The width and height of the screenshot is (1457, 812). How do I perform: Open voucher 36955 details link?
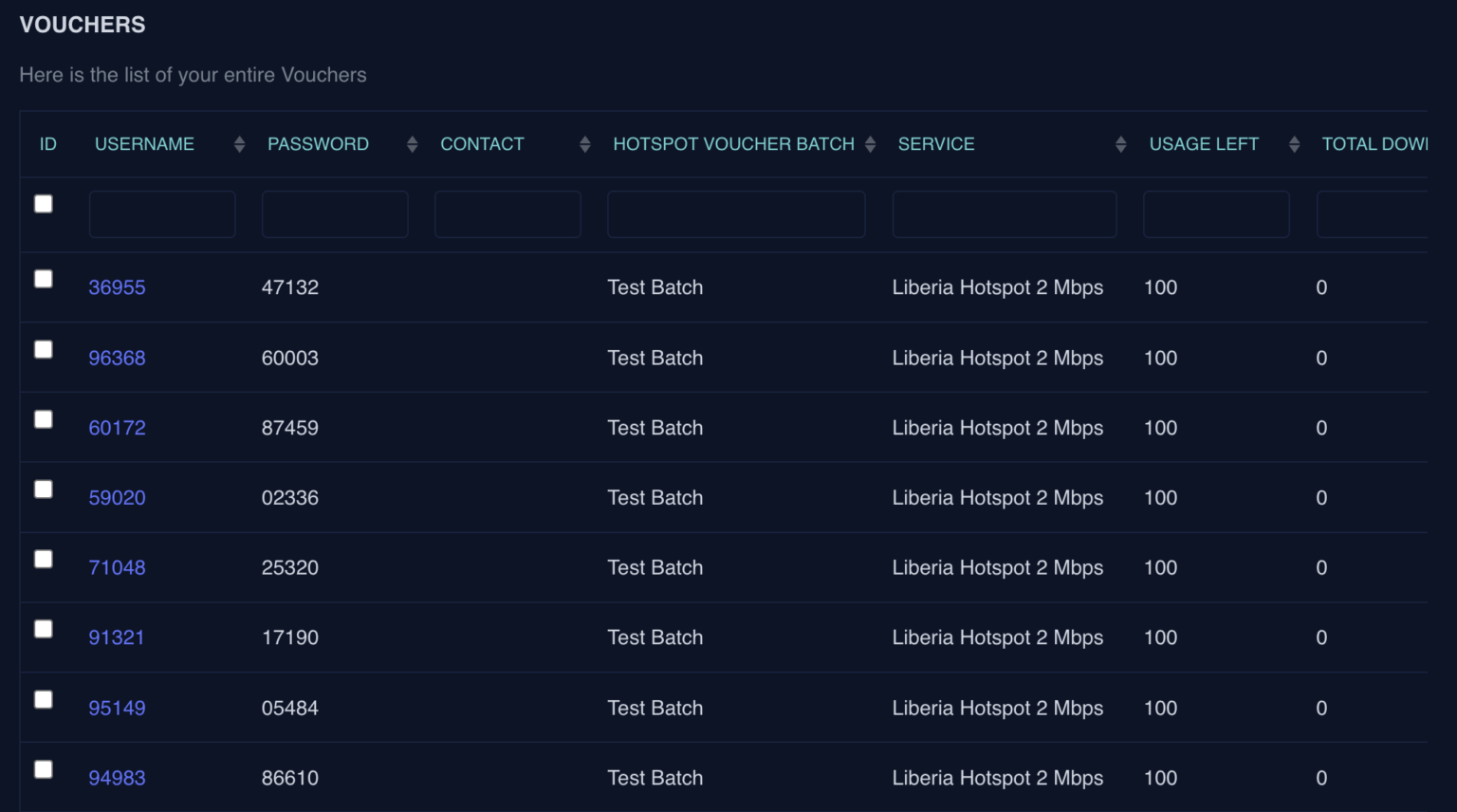pos(117,286)
